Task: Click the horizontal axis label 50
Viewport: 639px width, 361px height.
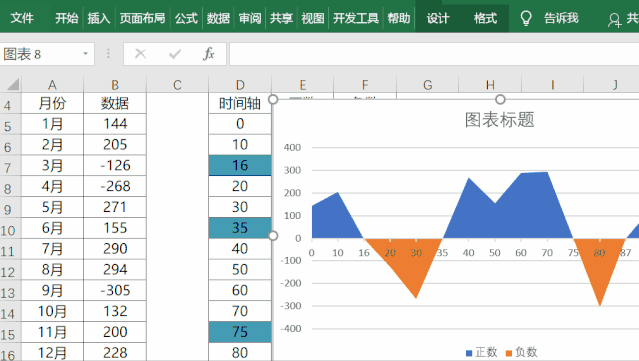Action: point(495,253)
